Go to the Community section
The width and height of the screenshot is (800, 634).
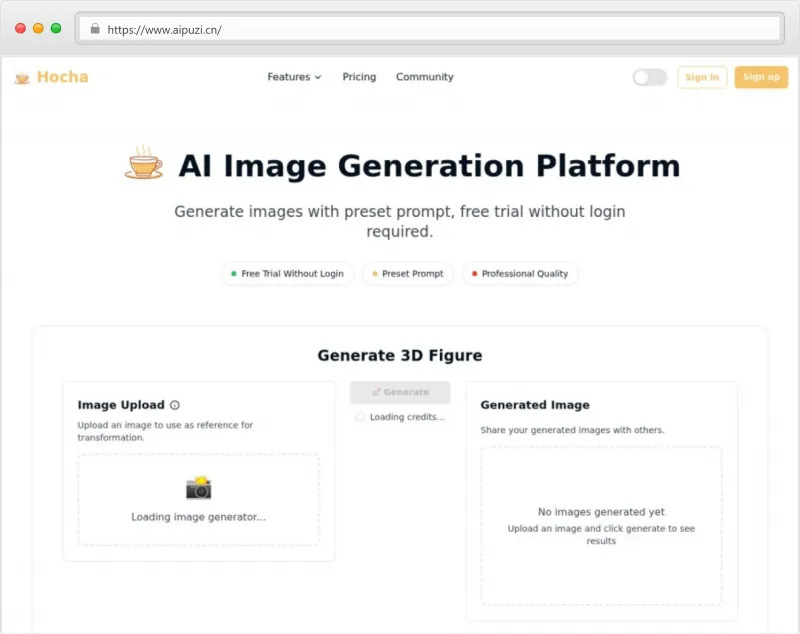(424, 77)
